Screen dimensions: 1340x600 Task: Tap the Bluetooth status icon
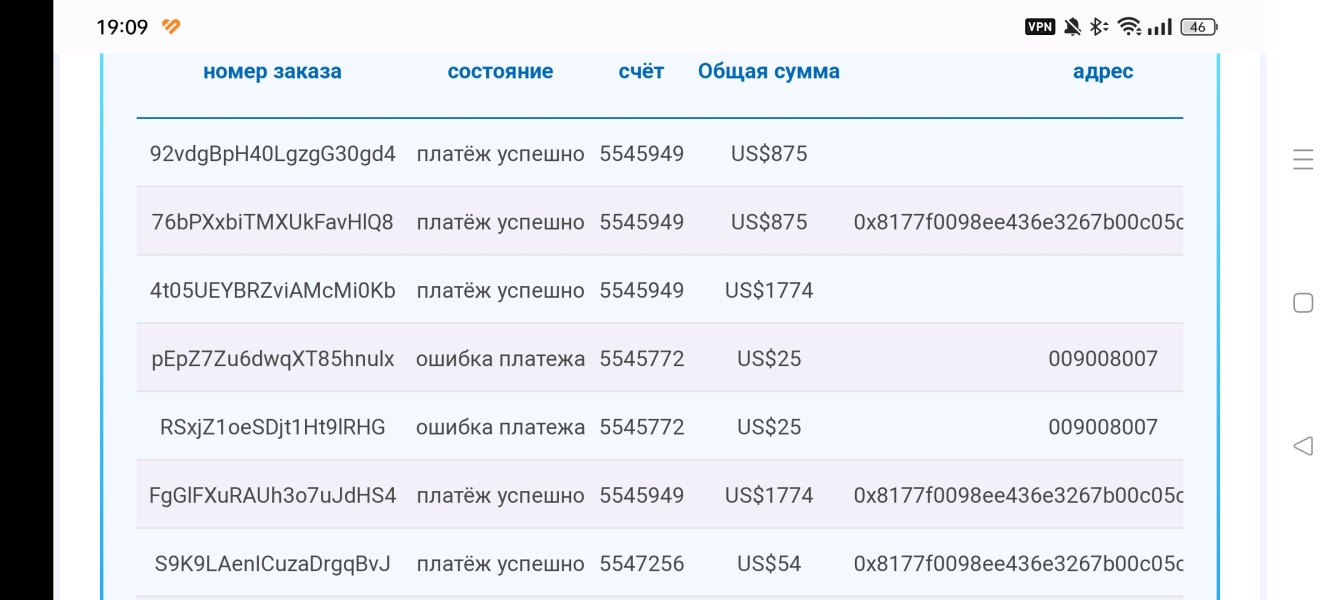pyautogui.click(x=1098, y=27)
